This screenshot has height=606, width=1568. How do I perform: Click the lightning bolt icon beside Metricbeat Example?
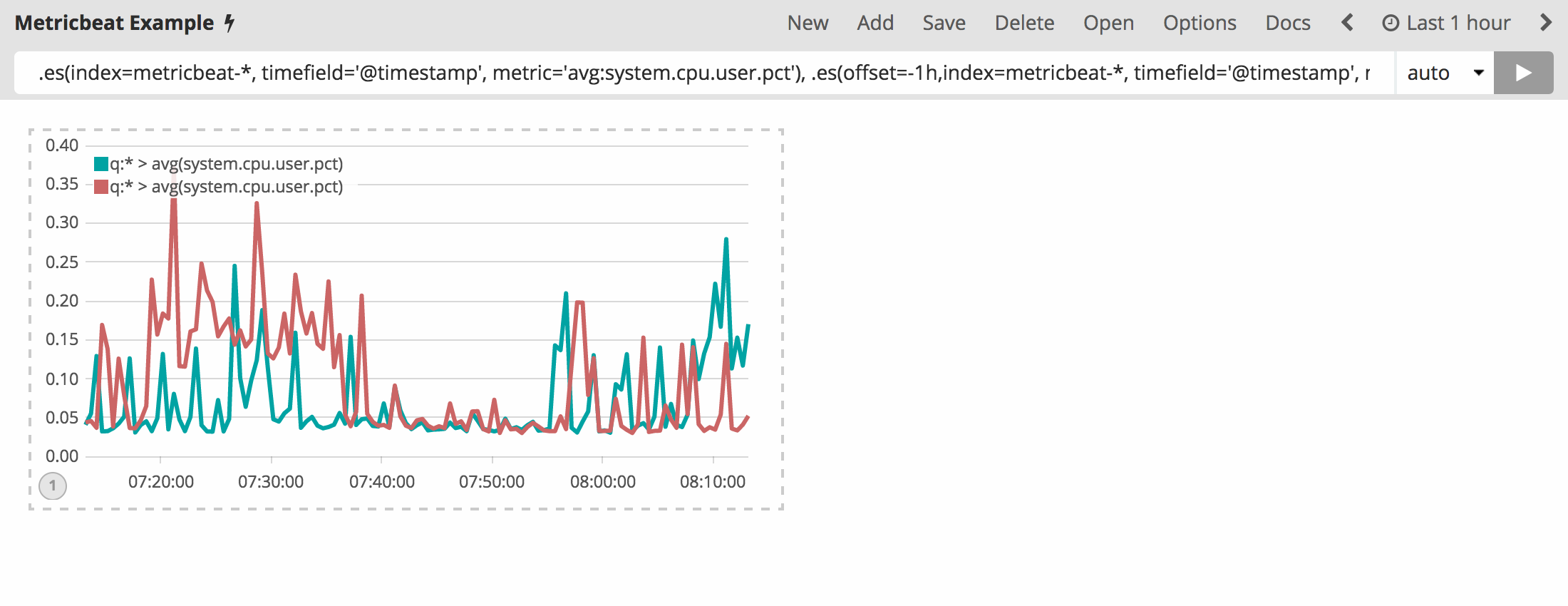[229, 23]
